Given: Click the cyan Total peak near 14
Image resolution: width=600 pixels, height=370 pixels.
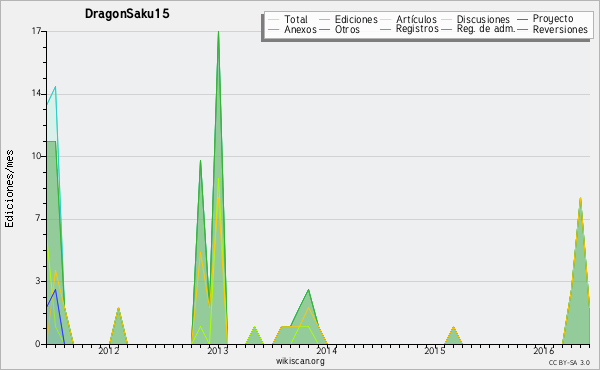Looking at the screenshot, I should [x=55, y=88].
